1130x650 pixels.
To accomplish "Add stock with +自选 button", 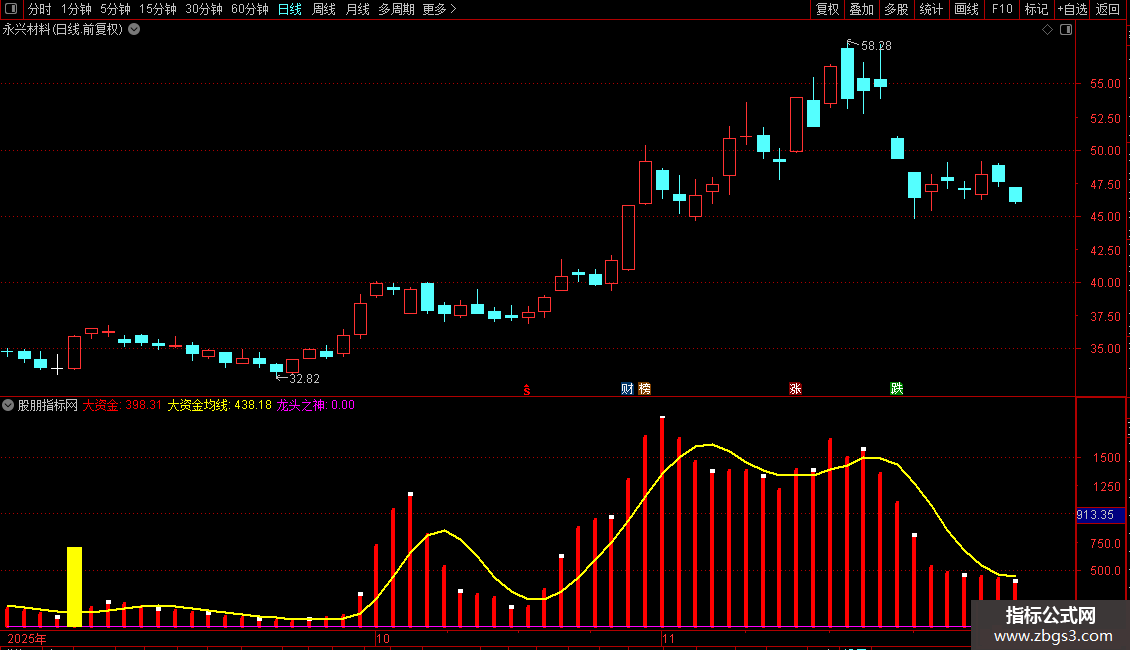I will point(1072,9).
